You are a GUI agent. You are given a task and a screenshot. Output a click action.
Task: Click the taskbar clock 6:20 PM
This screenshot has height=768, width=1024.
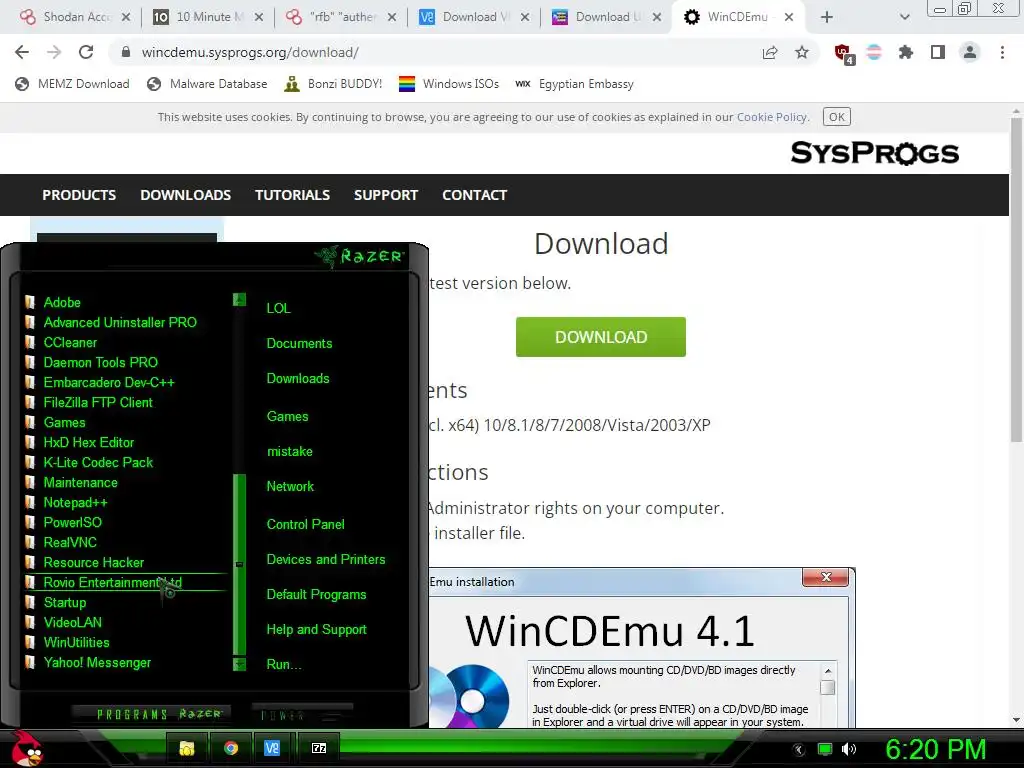[x=935, y=749]
